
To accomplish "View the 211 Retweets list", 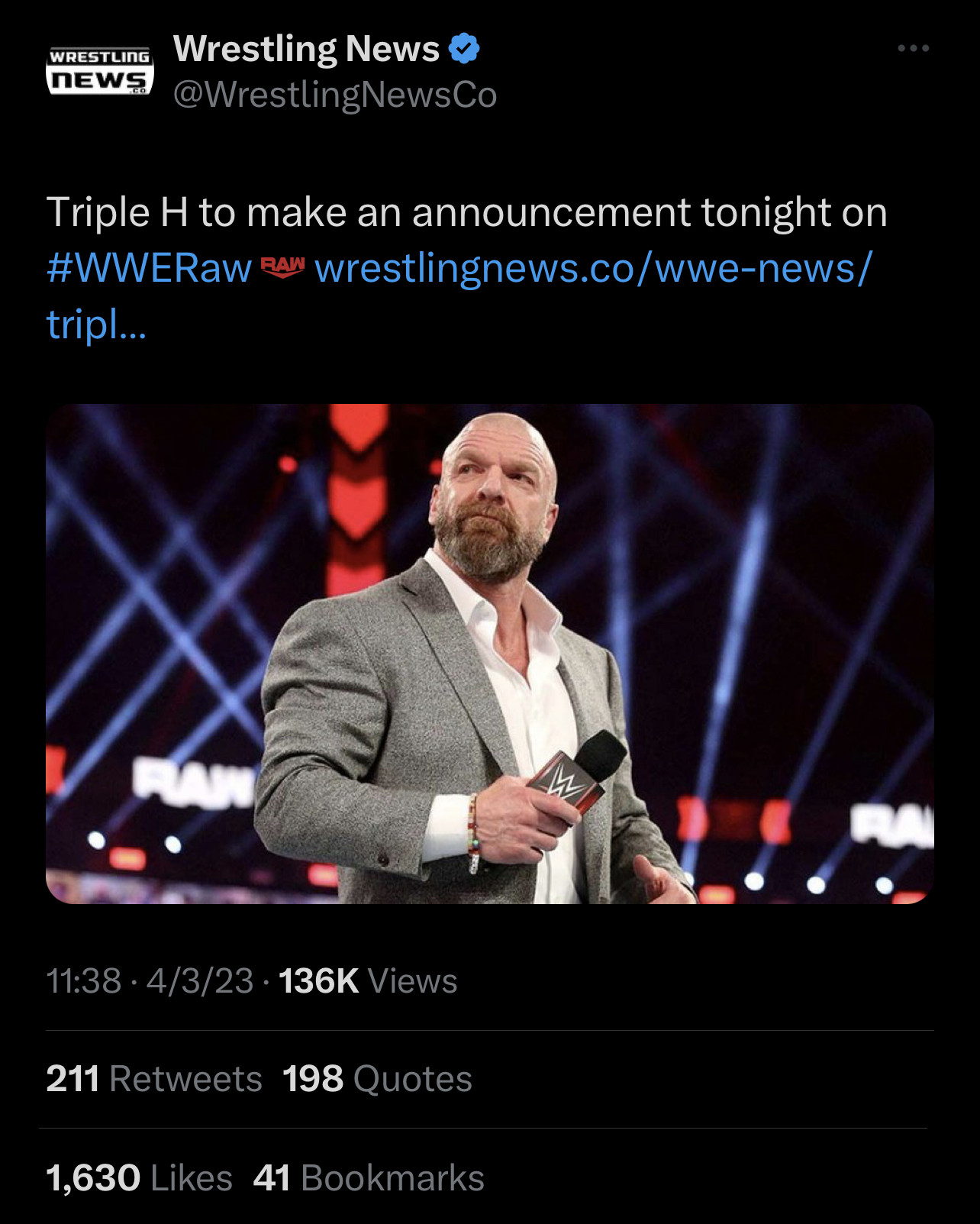I will tap(153, 1079).
